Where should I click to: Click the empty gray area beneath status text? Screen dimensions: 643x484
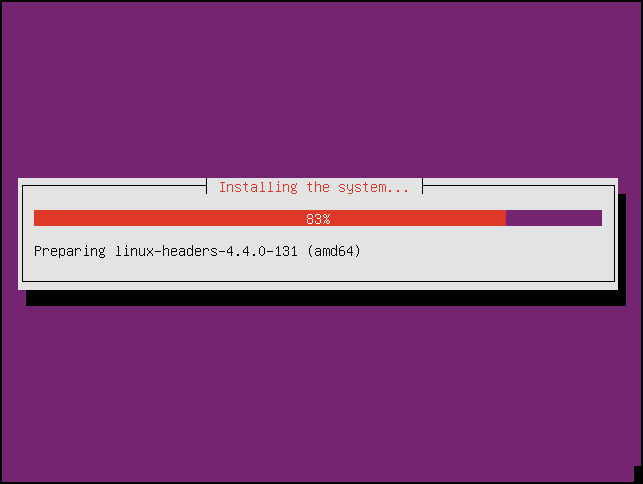(x=318, y=269)
